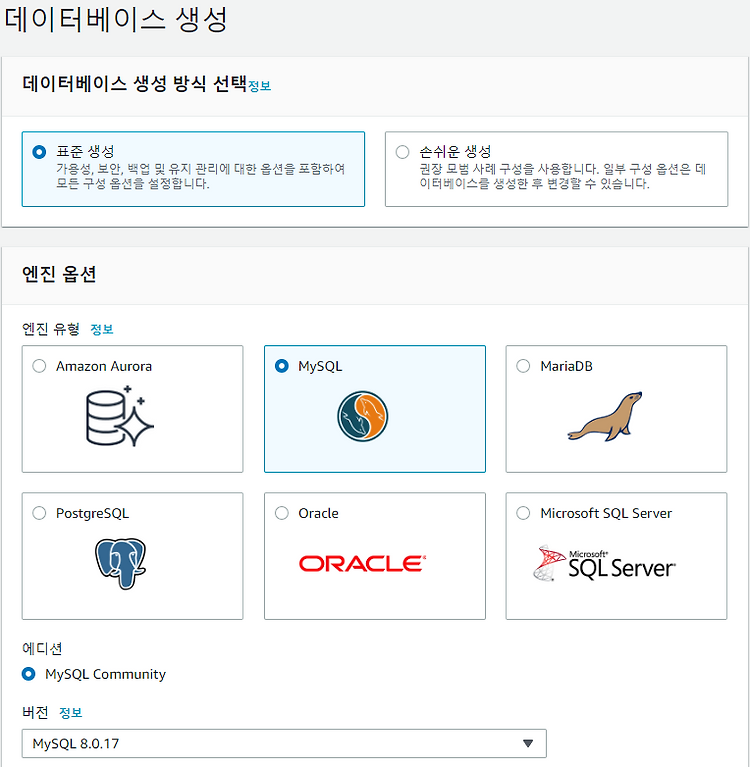Open 정보 link next to 버전
The height and width of the screenshot is (767, 750).
(x=70, y=713)
